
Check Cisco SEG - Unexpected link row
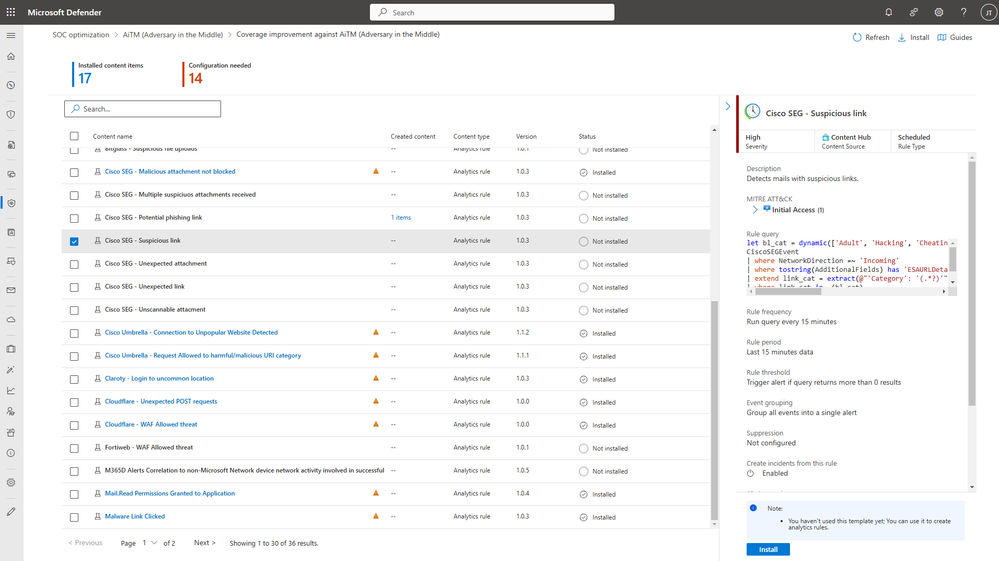75,287
